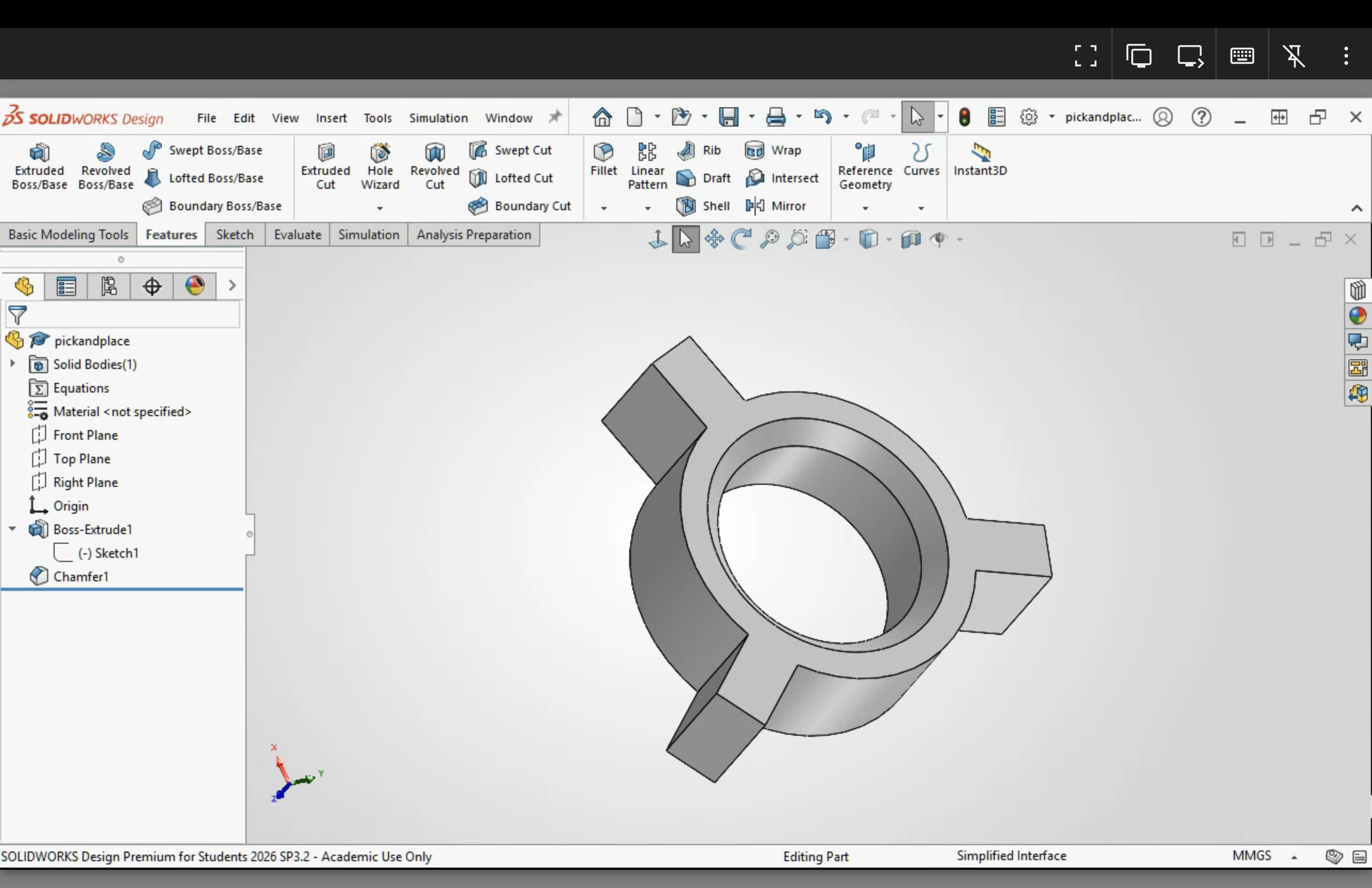The image size is (1372, 888).
Task: Expand the Solid Bodies(1) tree node
Action: tap(12, 363)
